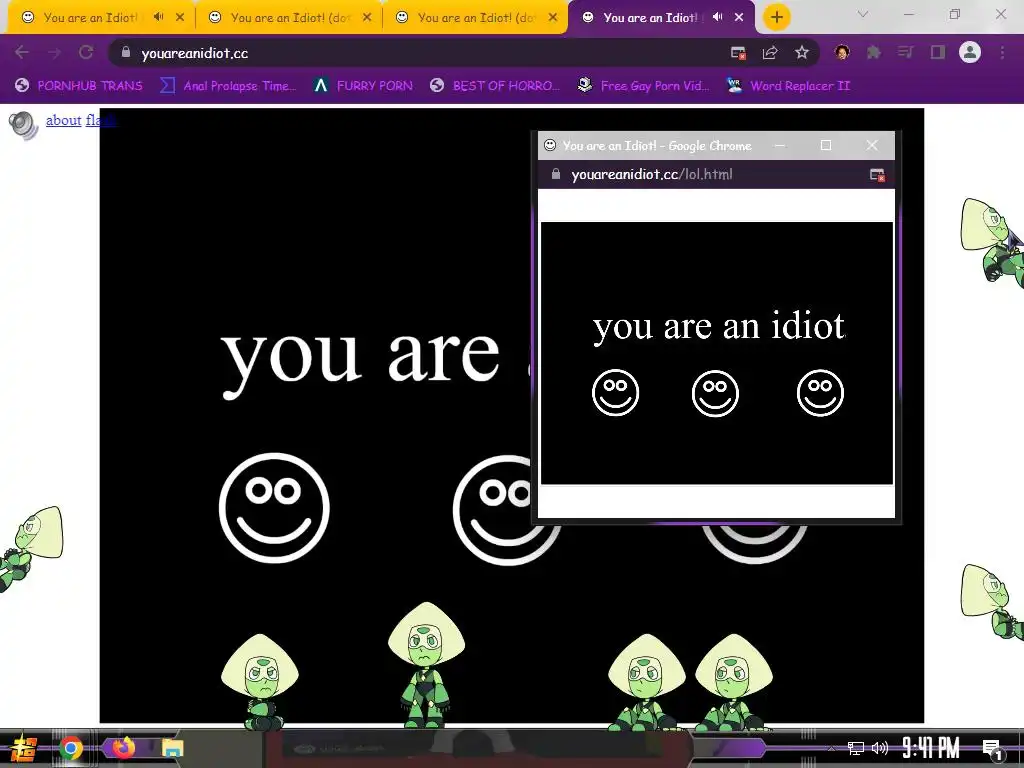Switch to the first You are an Idiot tab
Image resolution: width=1024 pixels, height=768 pixels.
(x=90, y=18)
